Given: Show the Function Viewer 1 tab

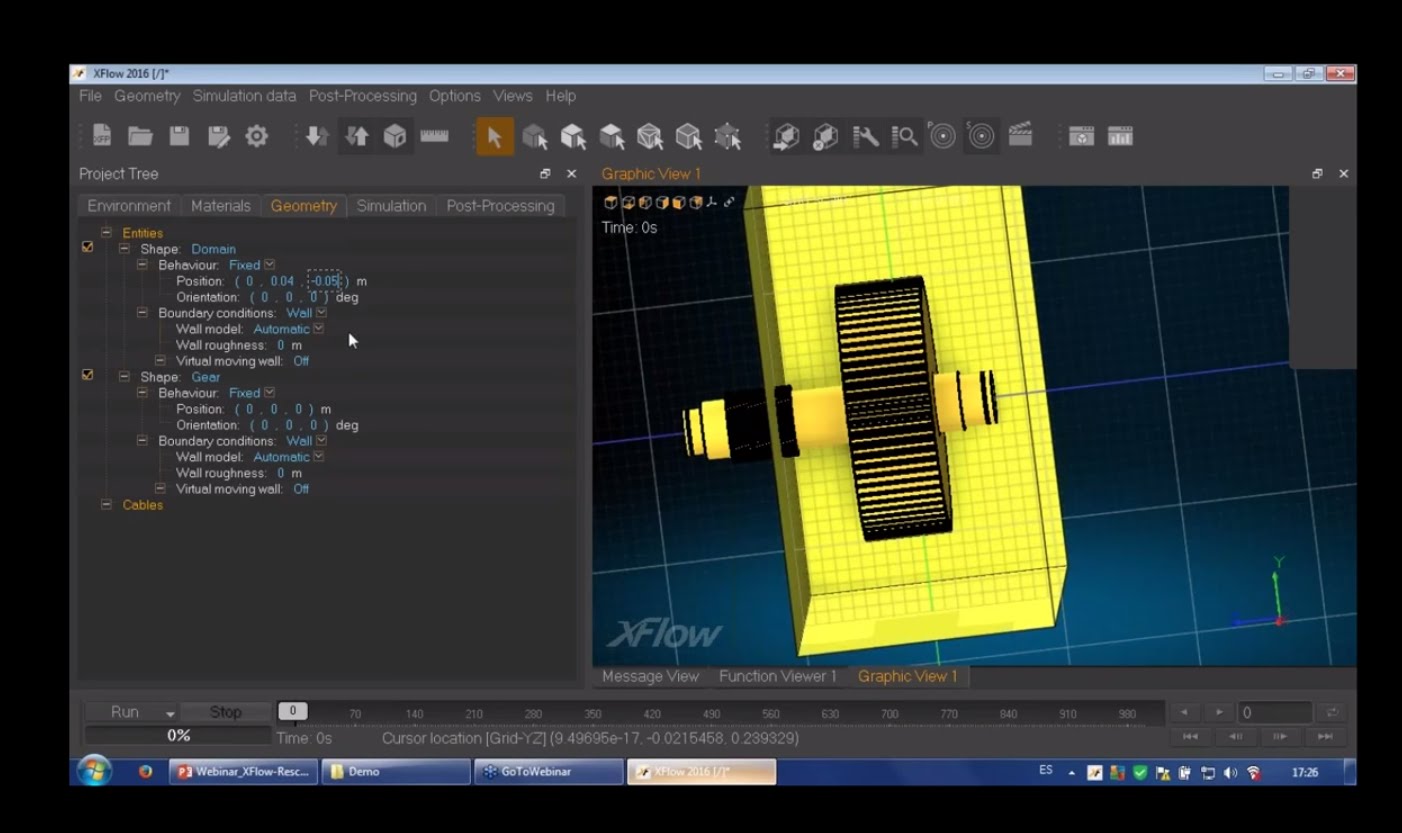Looking at the screenshot, I should tap(778, 677).
